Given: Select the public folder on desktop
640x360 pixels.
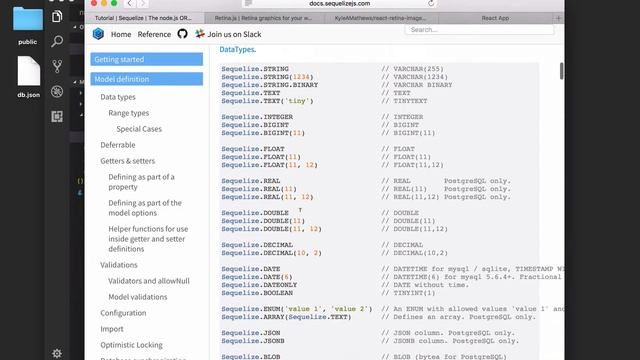Looking at the screenshot, I should click(28, 26).
